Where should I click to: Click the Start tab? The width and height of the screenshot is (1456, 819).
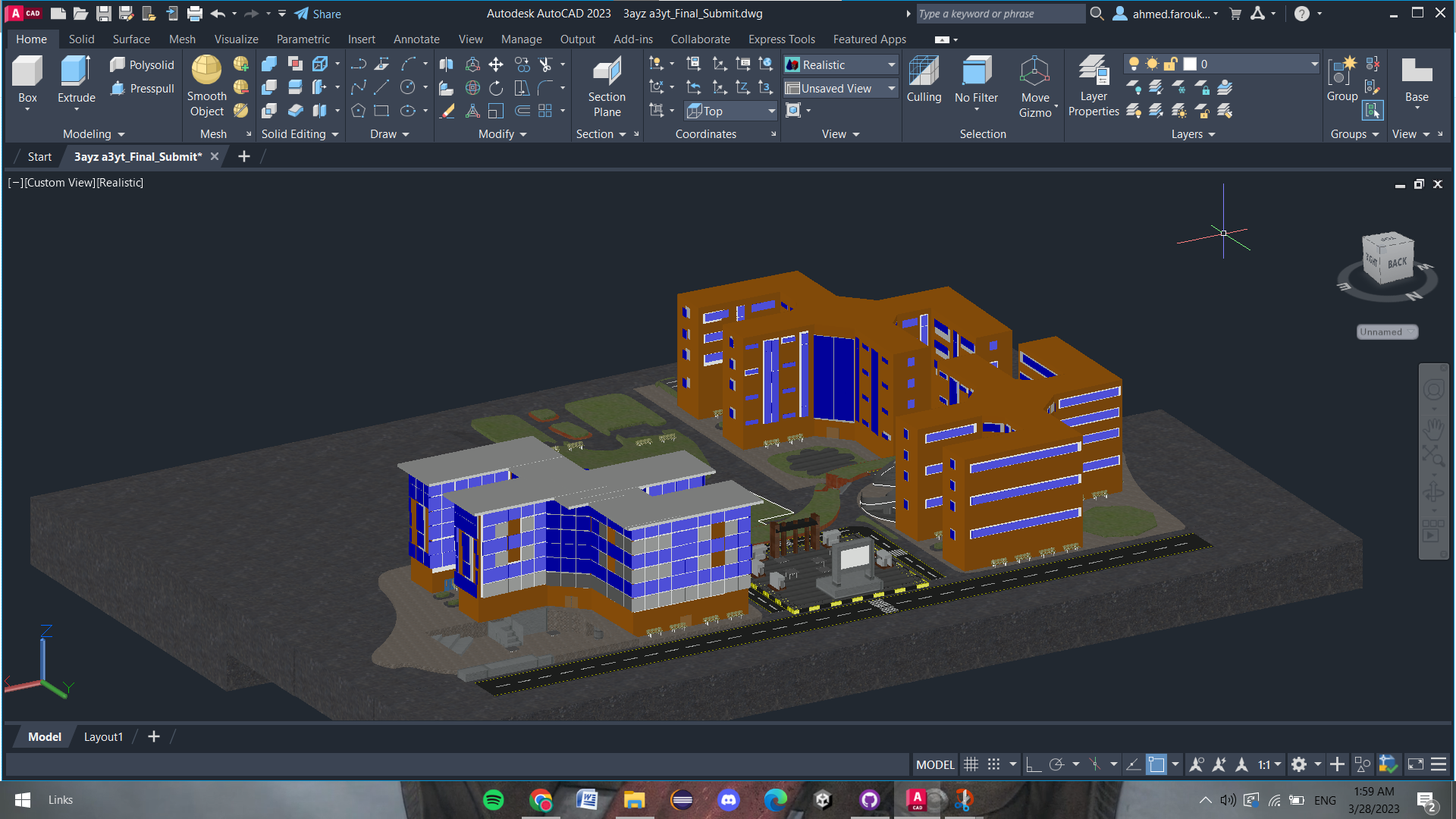[39, 156]
